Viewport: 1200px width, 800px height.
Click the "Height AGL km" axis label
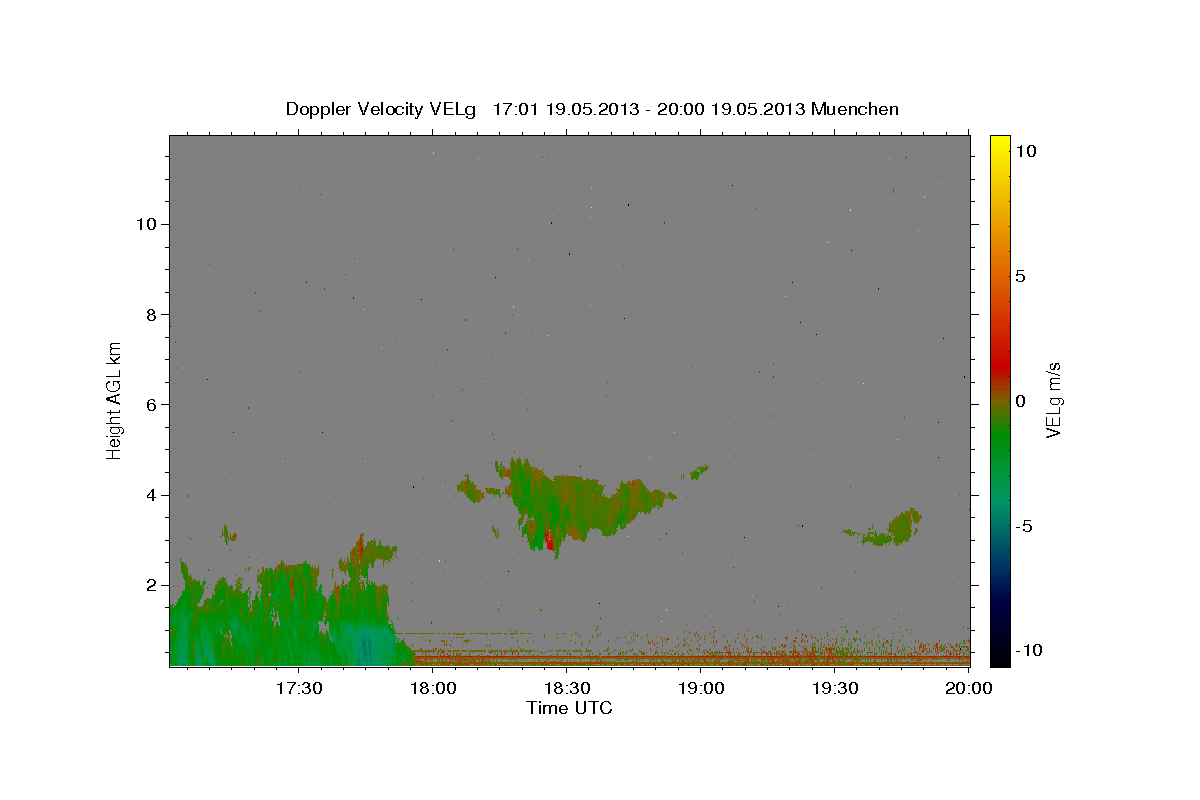pos(115,399)
